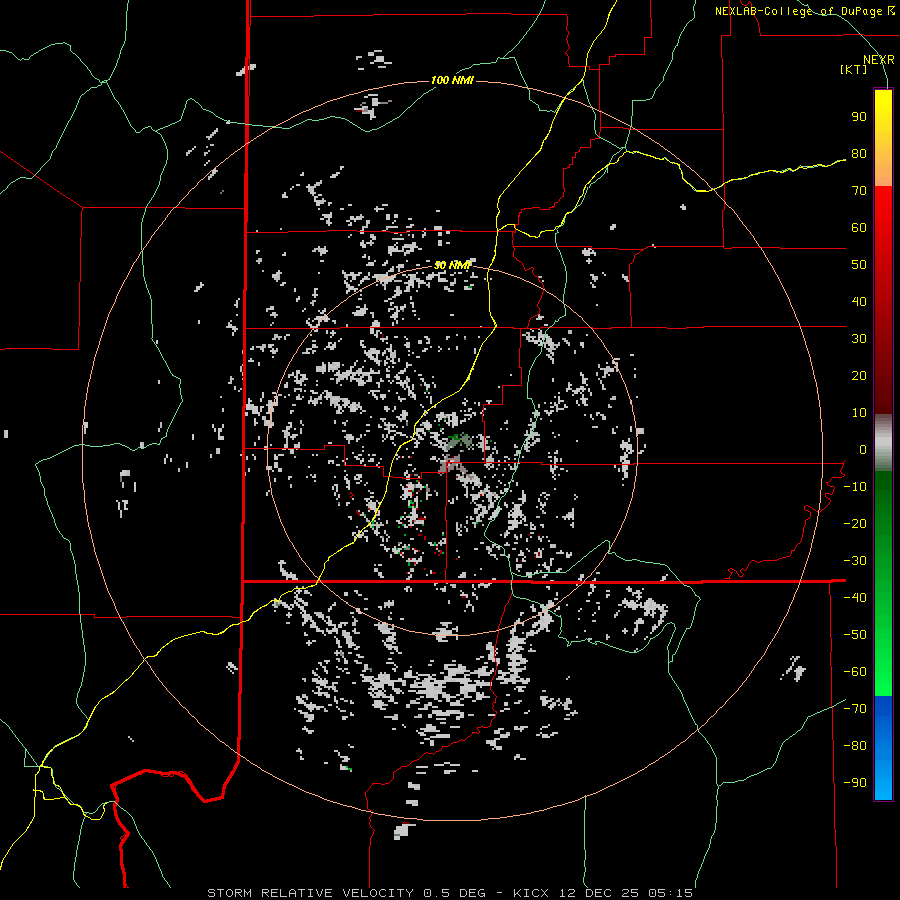Select the positive 20 scale value
The height and width of the screenshot is (900, 900).
(859, 376)
